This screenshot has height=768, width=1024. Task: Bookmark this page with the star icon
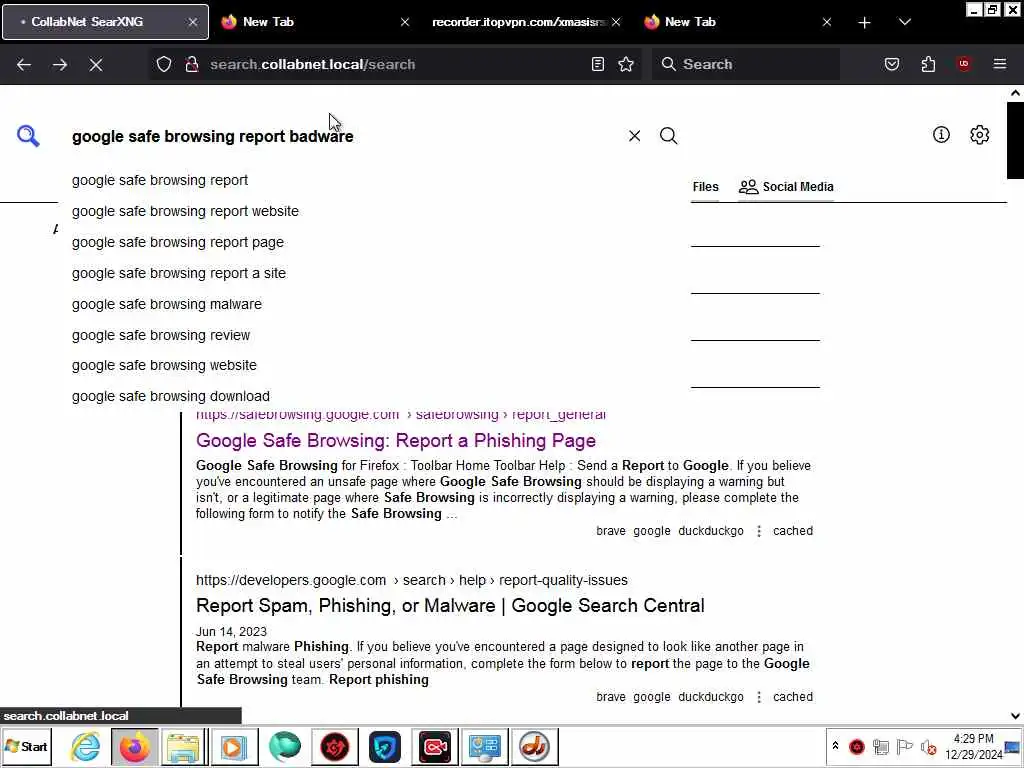626,64
